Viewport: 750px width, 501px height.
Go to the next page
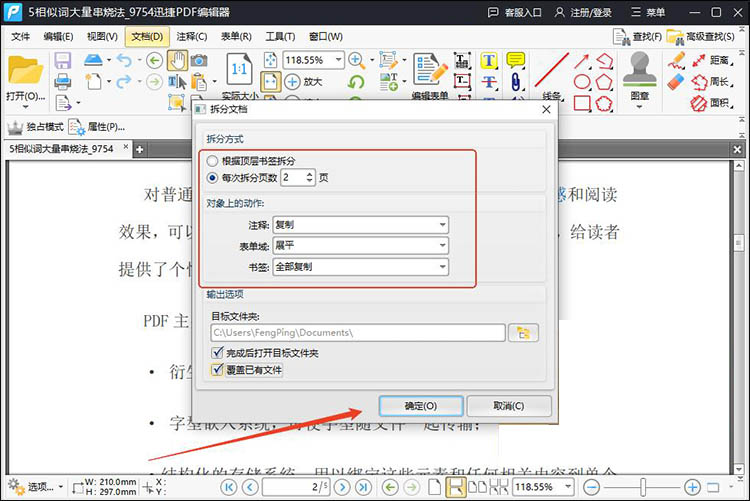[342, 487]
